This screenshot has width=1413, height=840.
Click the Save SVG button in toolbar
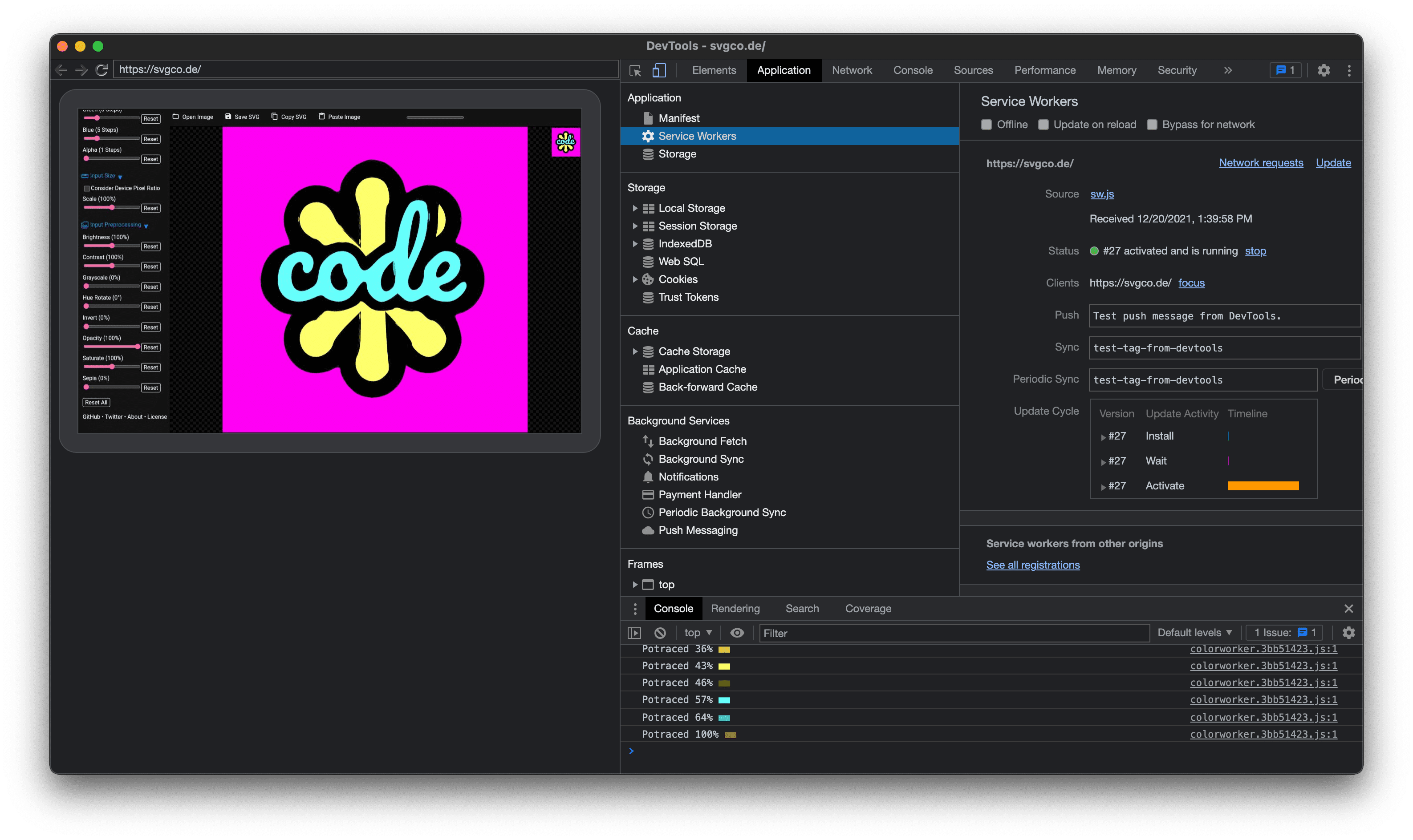(x=242, y=118)
